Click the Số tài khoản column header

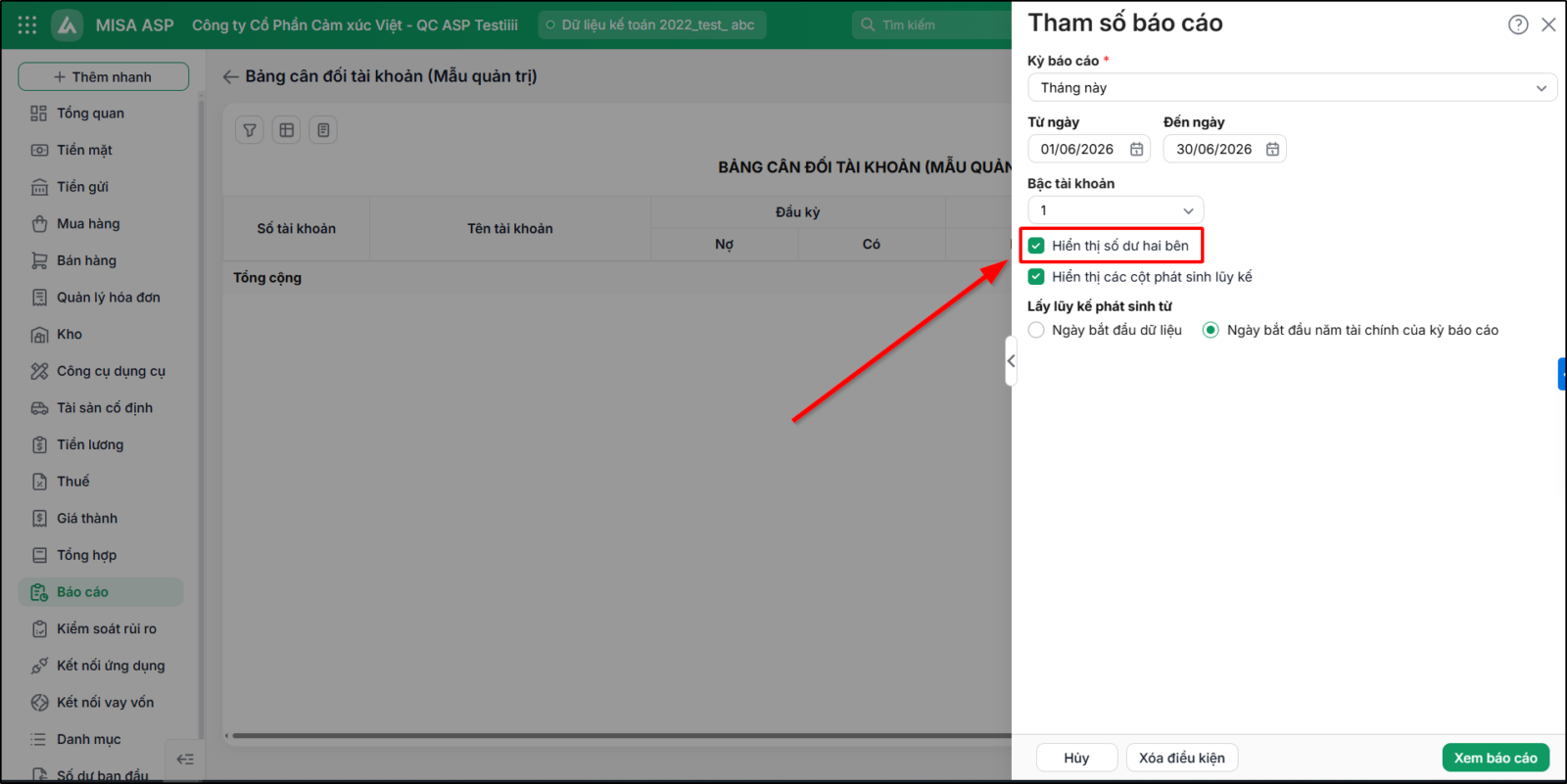[296, 228]
